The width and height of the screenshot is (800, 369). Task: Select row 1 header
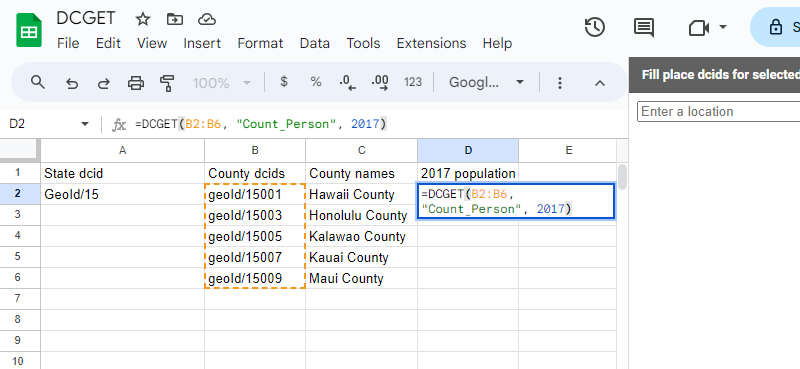click(x=20, y=173)
